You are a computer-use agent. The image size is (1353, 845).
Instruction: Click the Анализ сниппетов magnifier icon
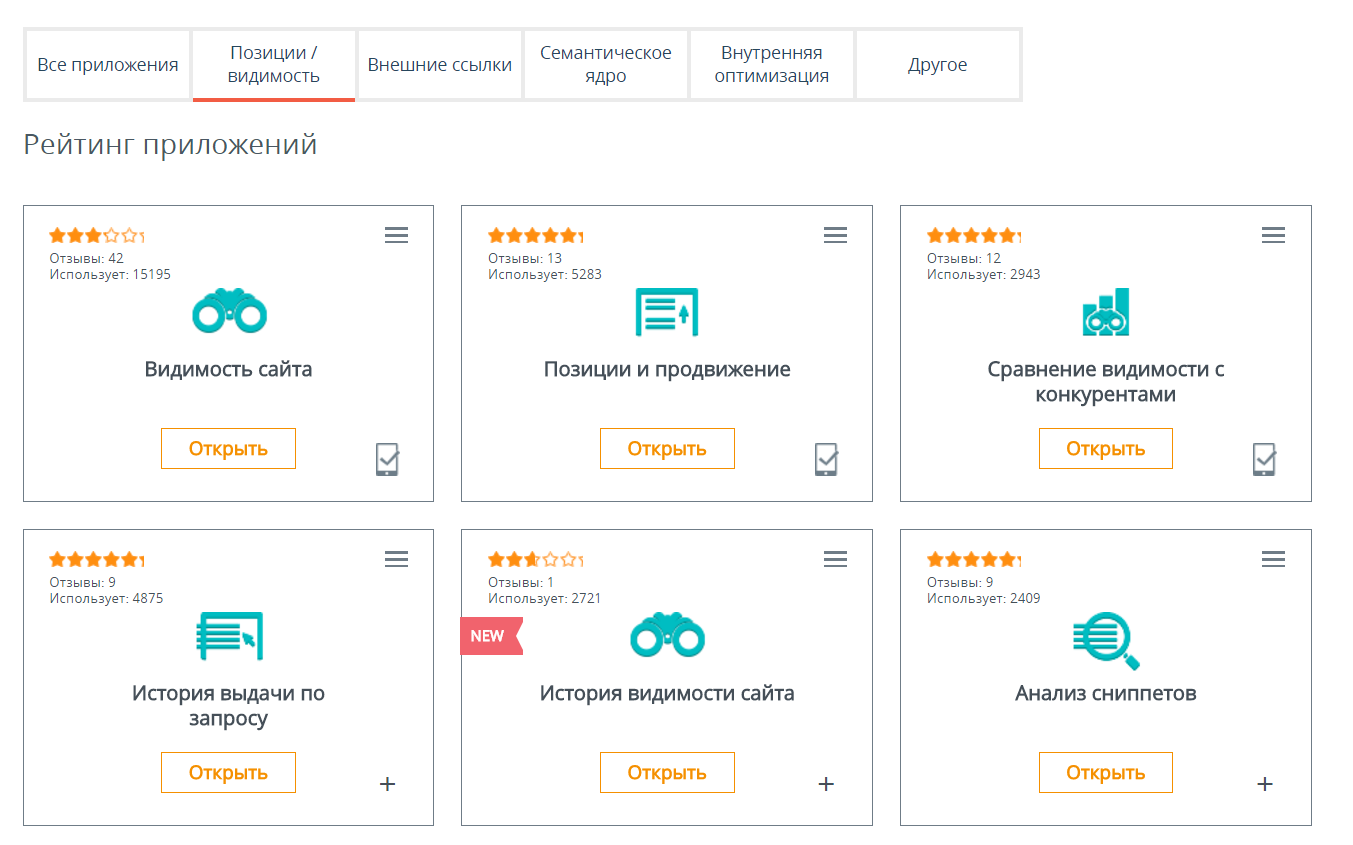tap(1106, 640)
